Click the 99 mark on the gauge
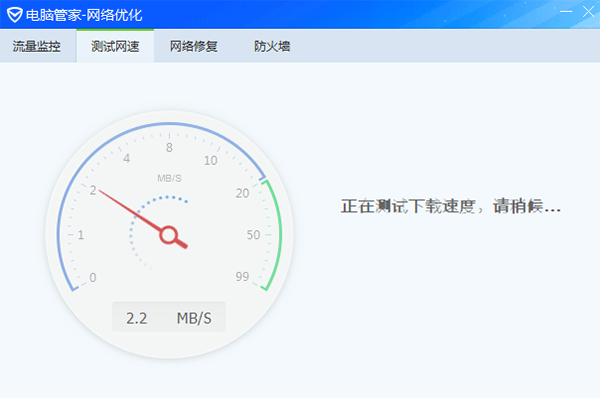 242,276
